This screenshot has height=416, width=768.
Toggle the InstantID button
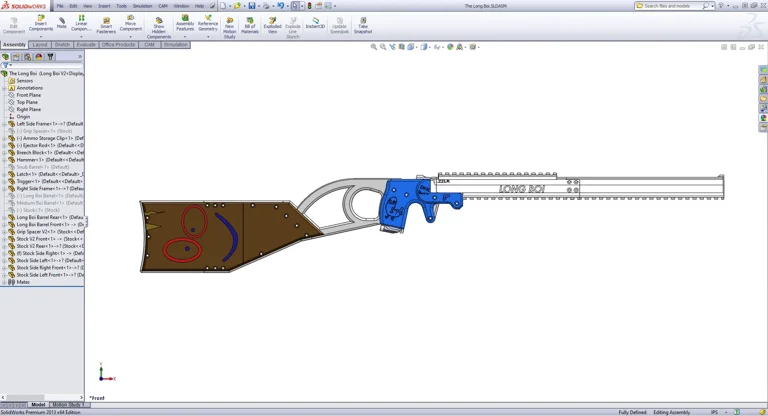pyautogui.click(x=315, y=22)
